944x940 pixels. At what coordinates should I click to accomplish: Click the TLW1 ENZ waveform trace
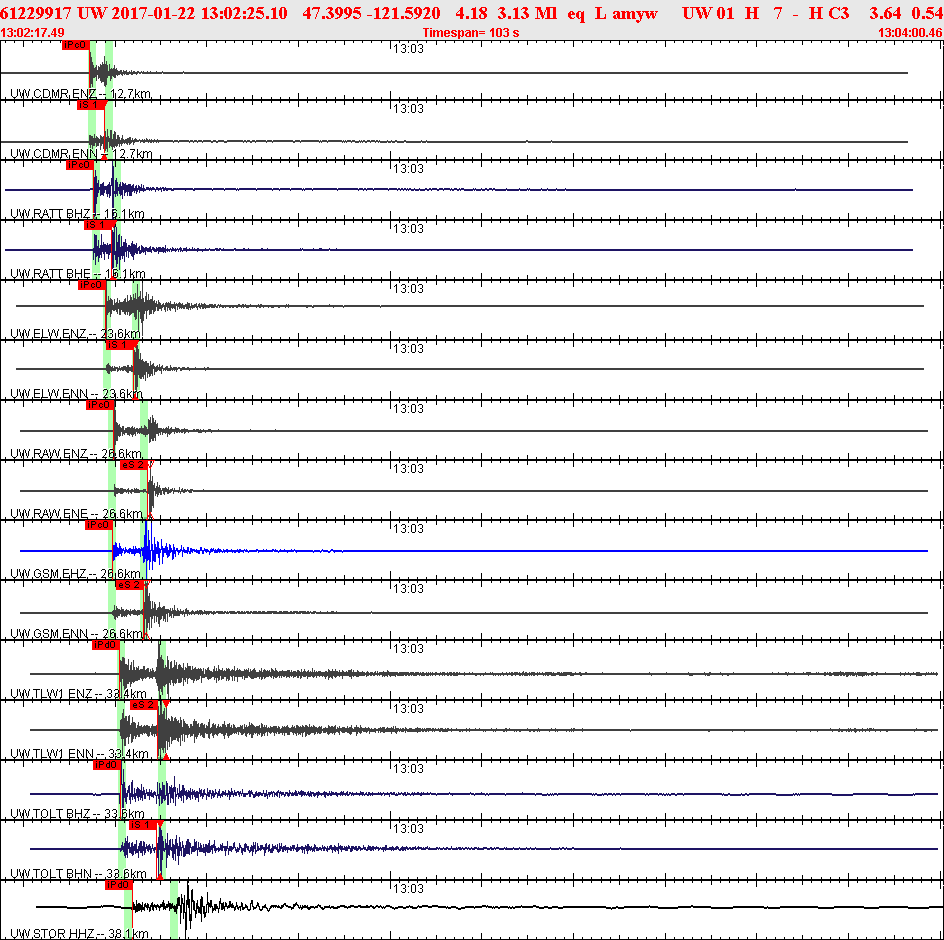tap(482, 673)
